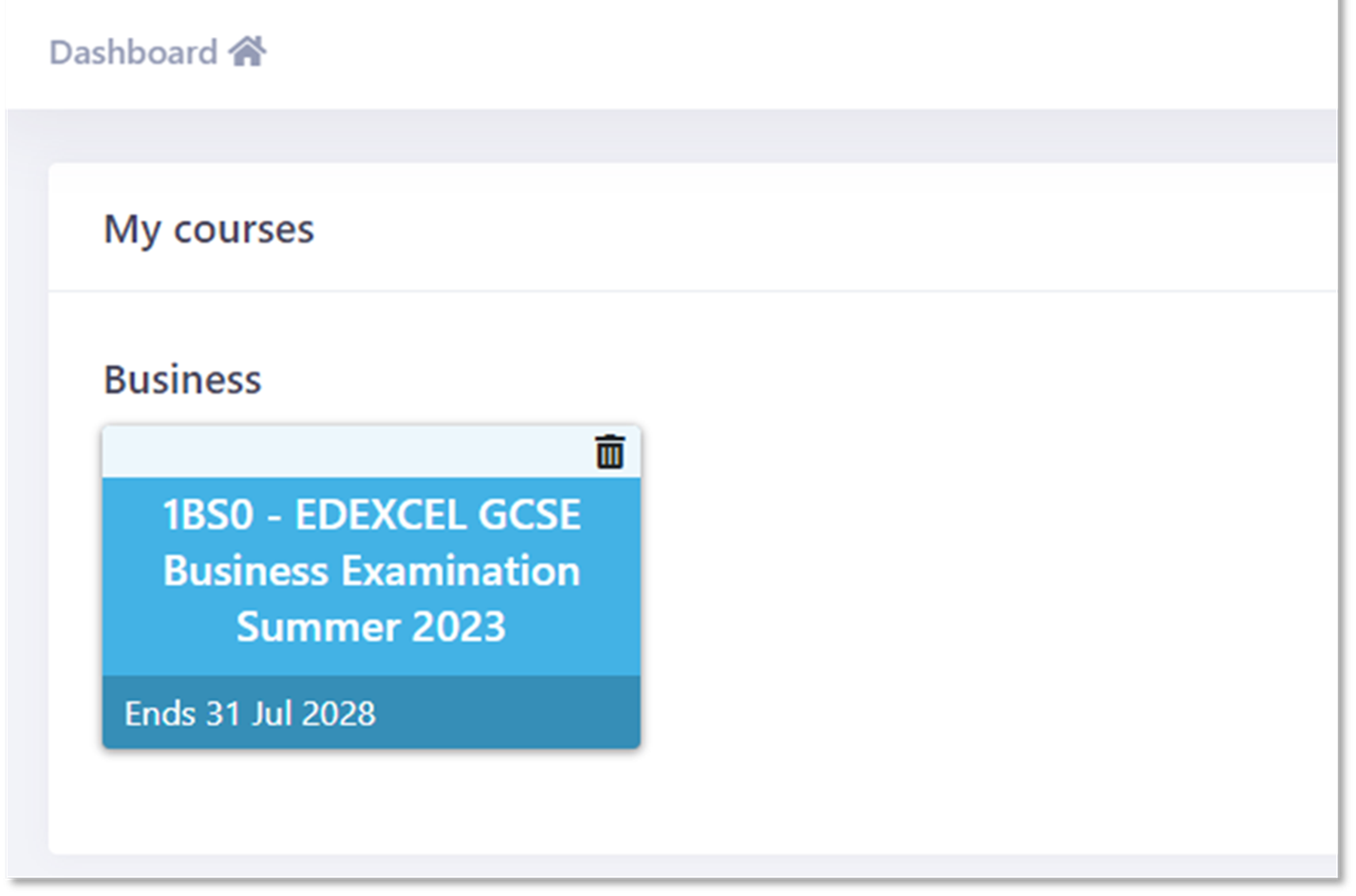The image size is (1356, 896).
Task: Click blank area of My courses panel
Action: pos(988,569)
